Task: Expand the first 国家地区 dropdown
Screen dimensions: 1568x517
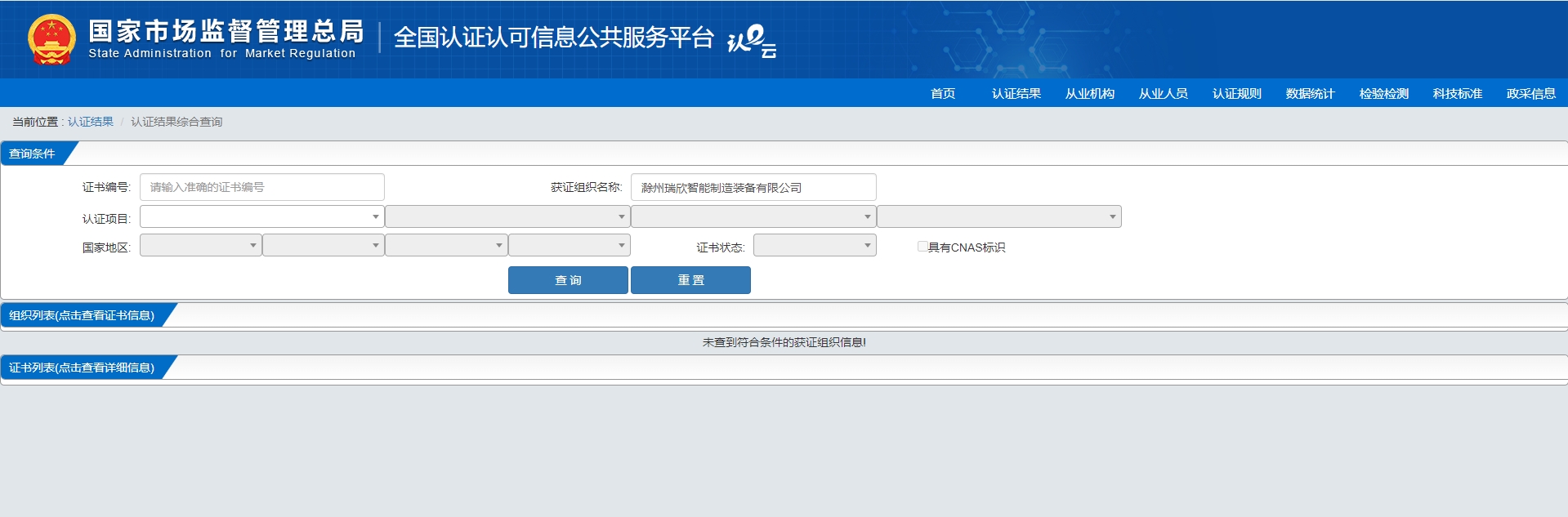Action: 201,245
